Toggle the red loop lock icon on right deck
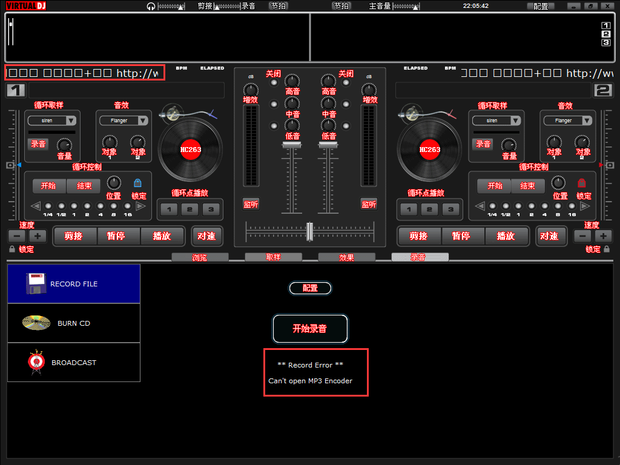Image resolution: width=620 pixels, height=465 pixels. tap(582, 184)
